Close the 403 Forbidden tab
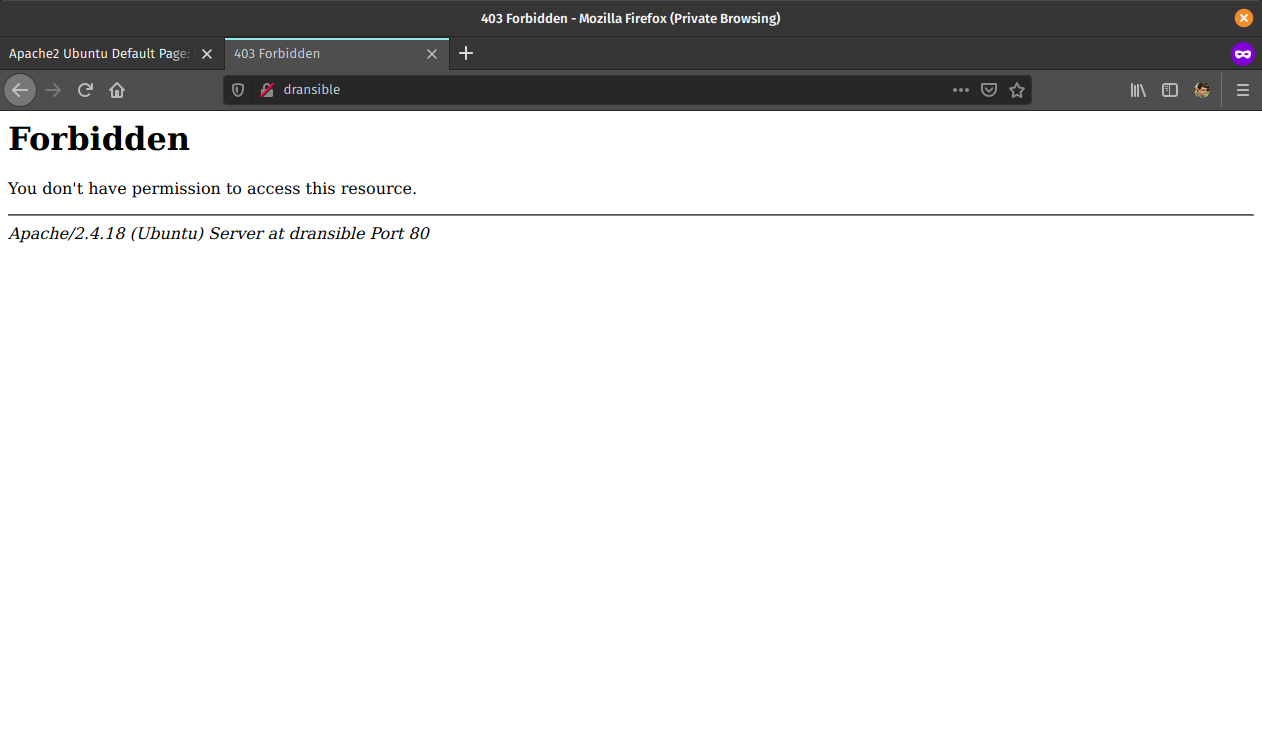The width and height of the screenshot is (1262, 742). [432, 54]
